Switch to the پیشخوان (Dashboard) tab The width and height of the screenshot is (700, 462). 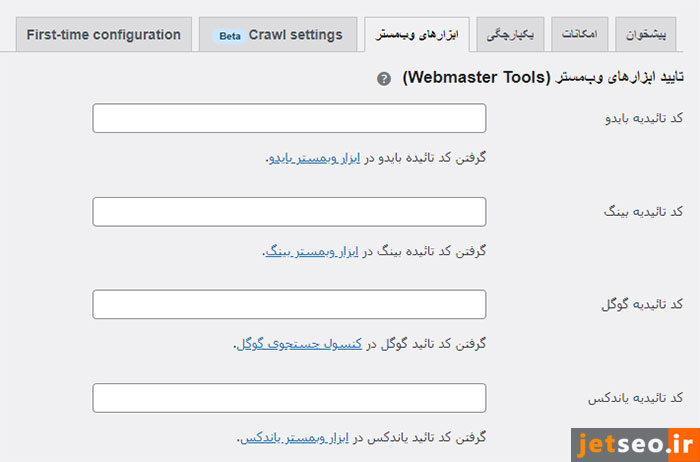[x=649, y=35]
